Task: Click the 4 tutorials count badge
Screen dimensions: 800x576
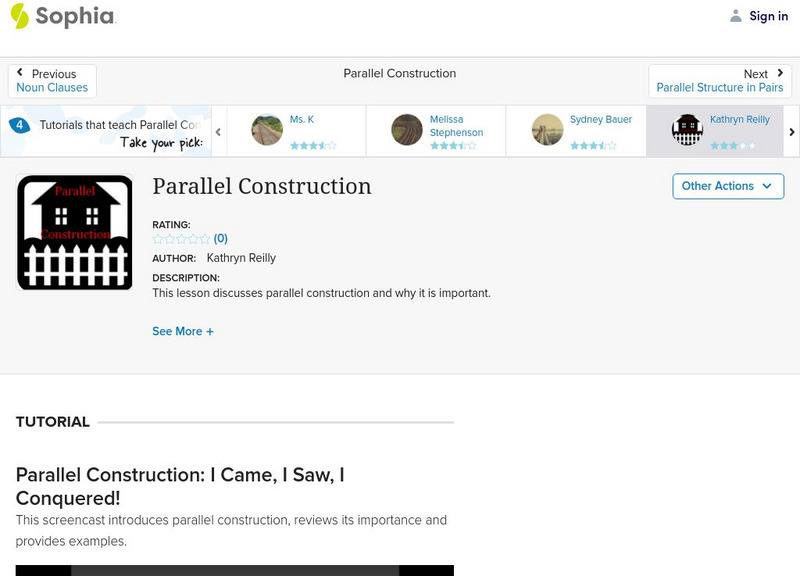Action: (x=19, y=125)
